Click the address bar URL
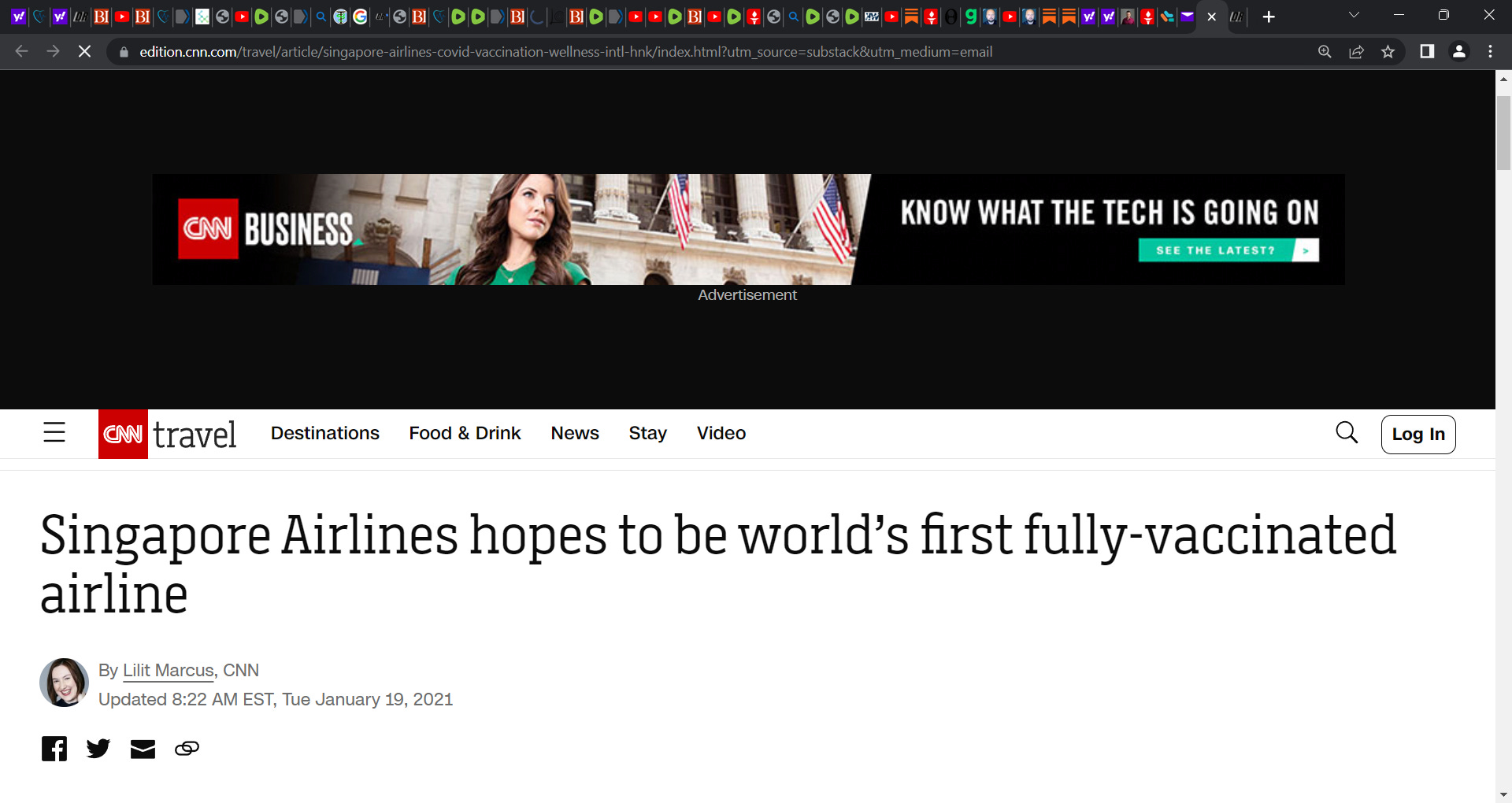The width and height of the screenshot is (1512, 803). point(565,52)
